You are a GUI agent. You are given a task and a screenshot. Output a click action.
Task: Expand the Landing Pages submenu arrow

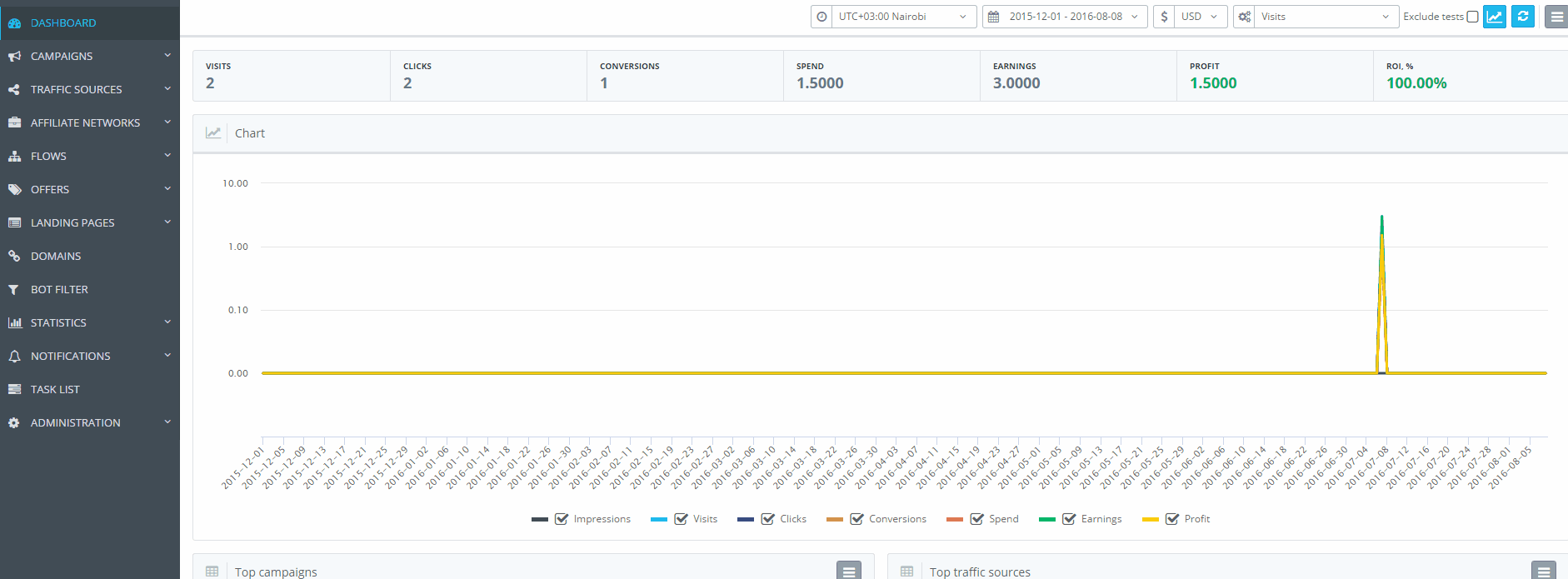(167, 222)
